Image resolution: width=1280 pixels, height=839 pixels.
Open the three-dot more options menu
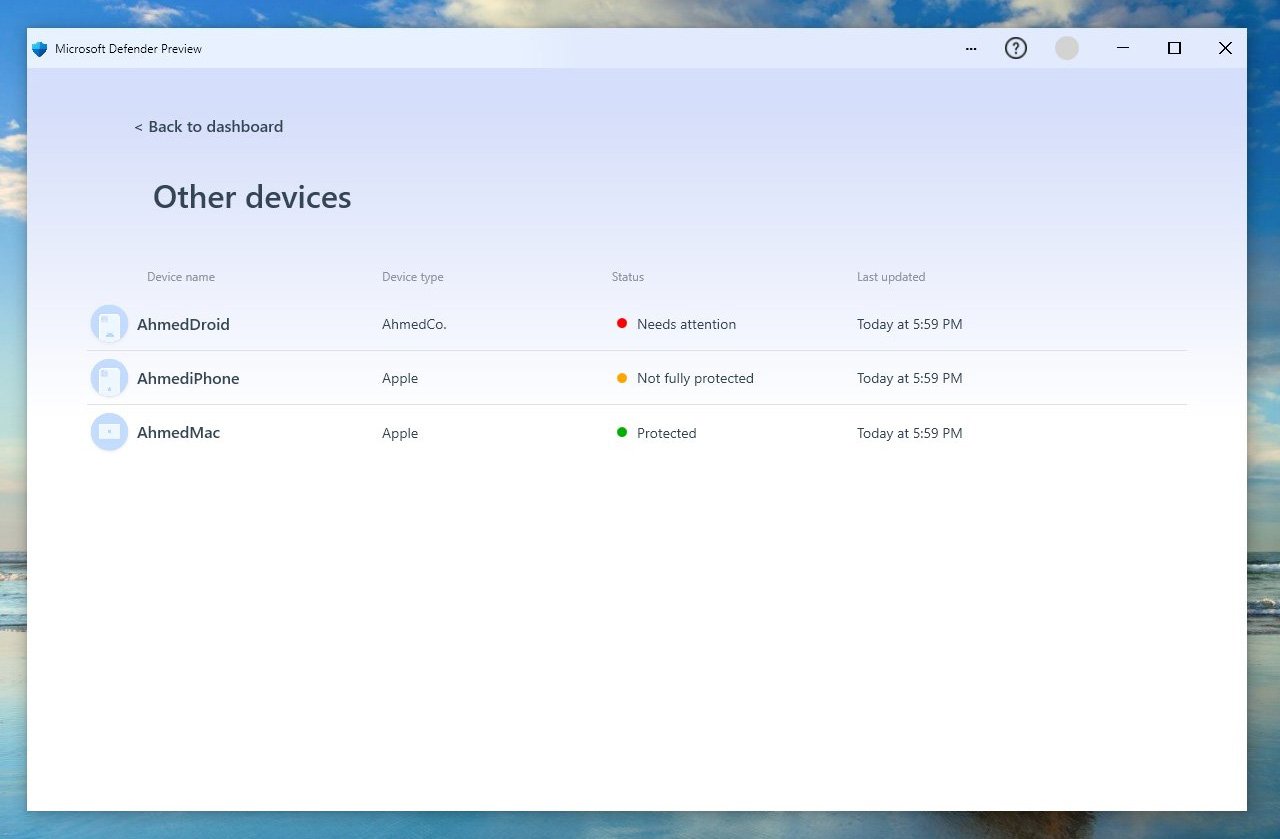tap(971, 49)
